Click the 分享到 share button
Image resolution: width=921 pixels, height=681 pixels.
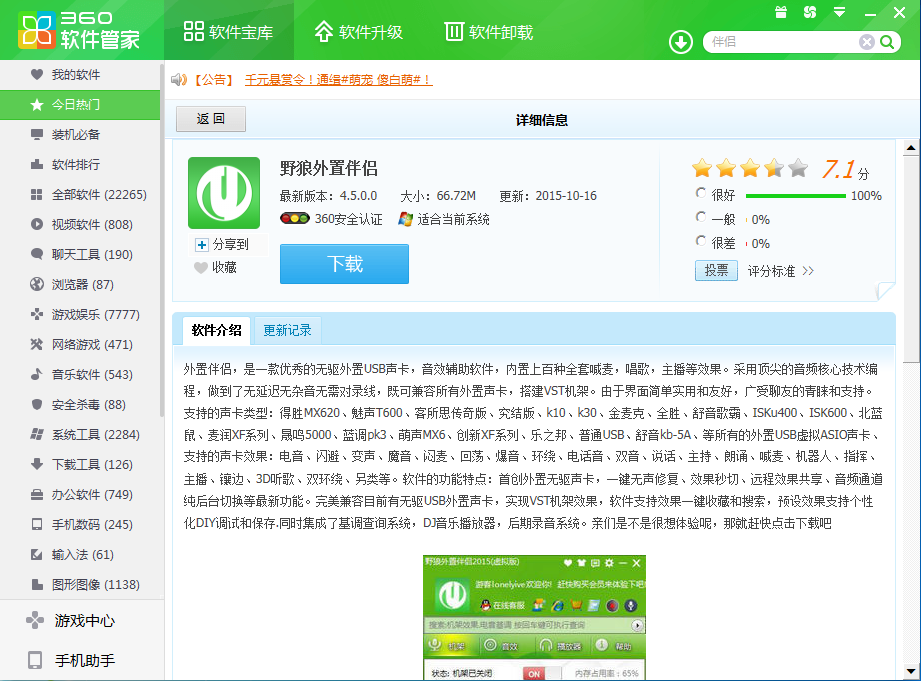[x=228, y=244]
